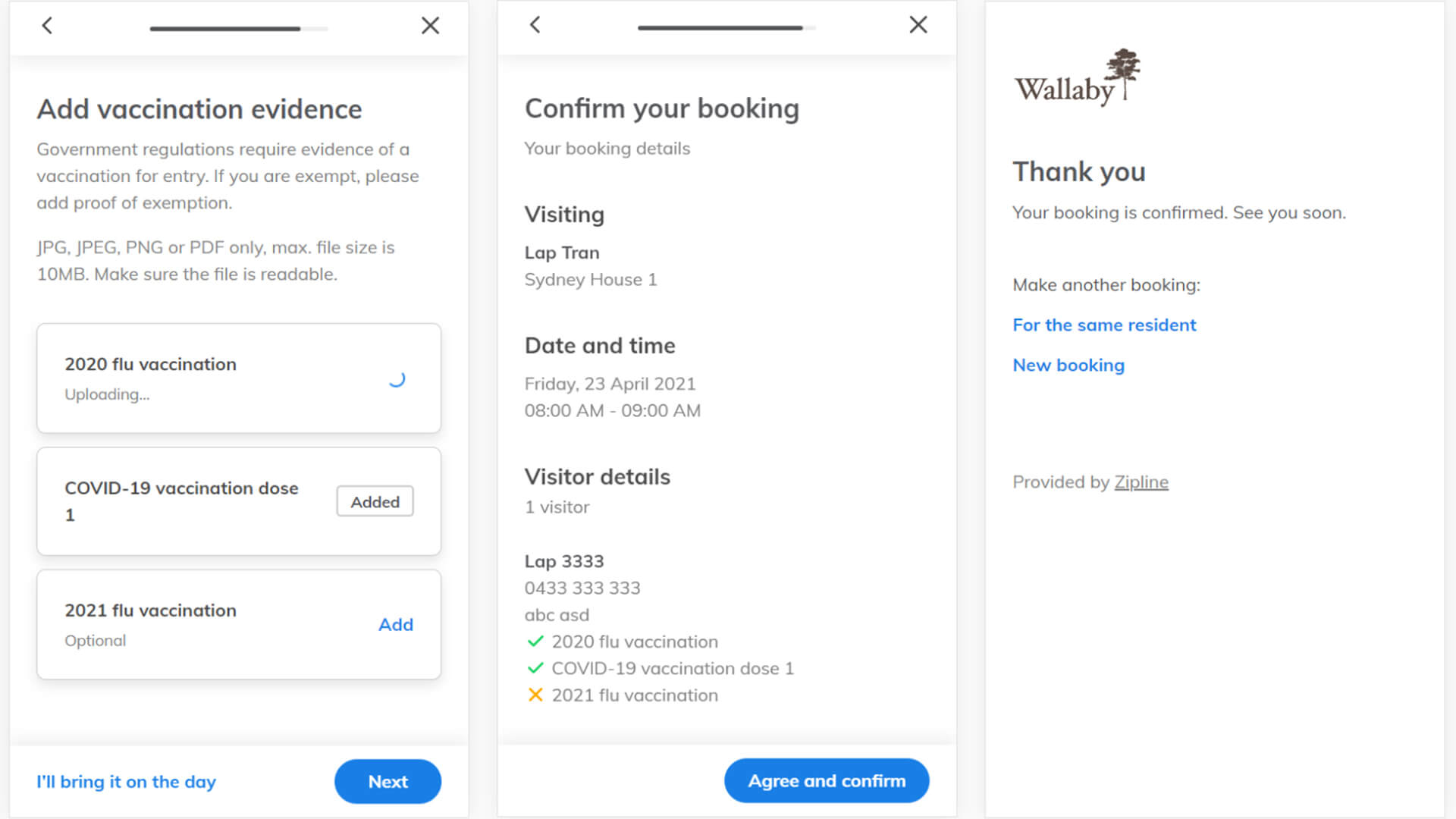
Task: Click green check beside 2020 flu vaccination
Action: tap(535, 642)
